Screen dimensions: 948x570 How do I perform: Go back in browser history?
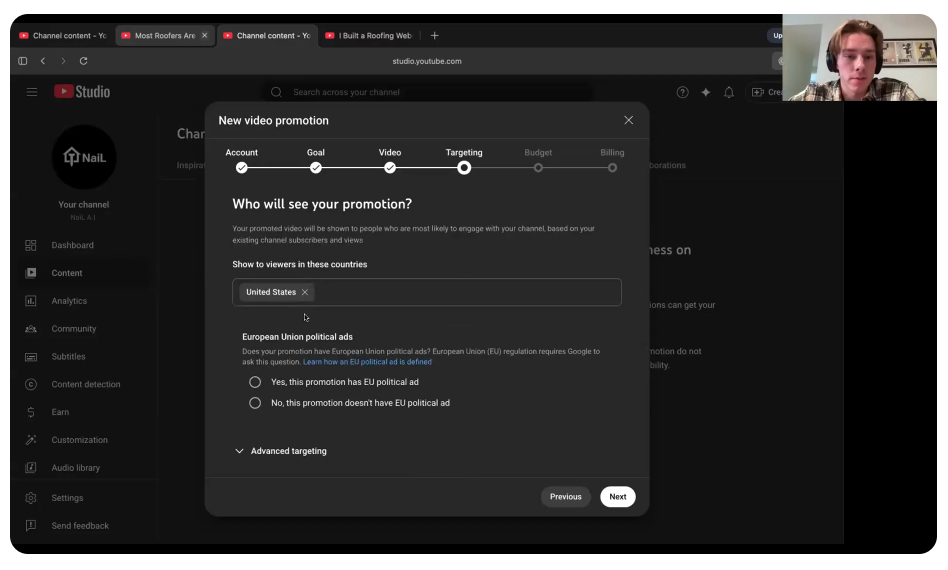tap(43, 61)
